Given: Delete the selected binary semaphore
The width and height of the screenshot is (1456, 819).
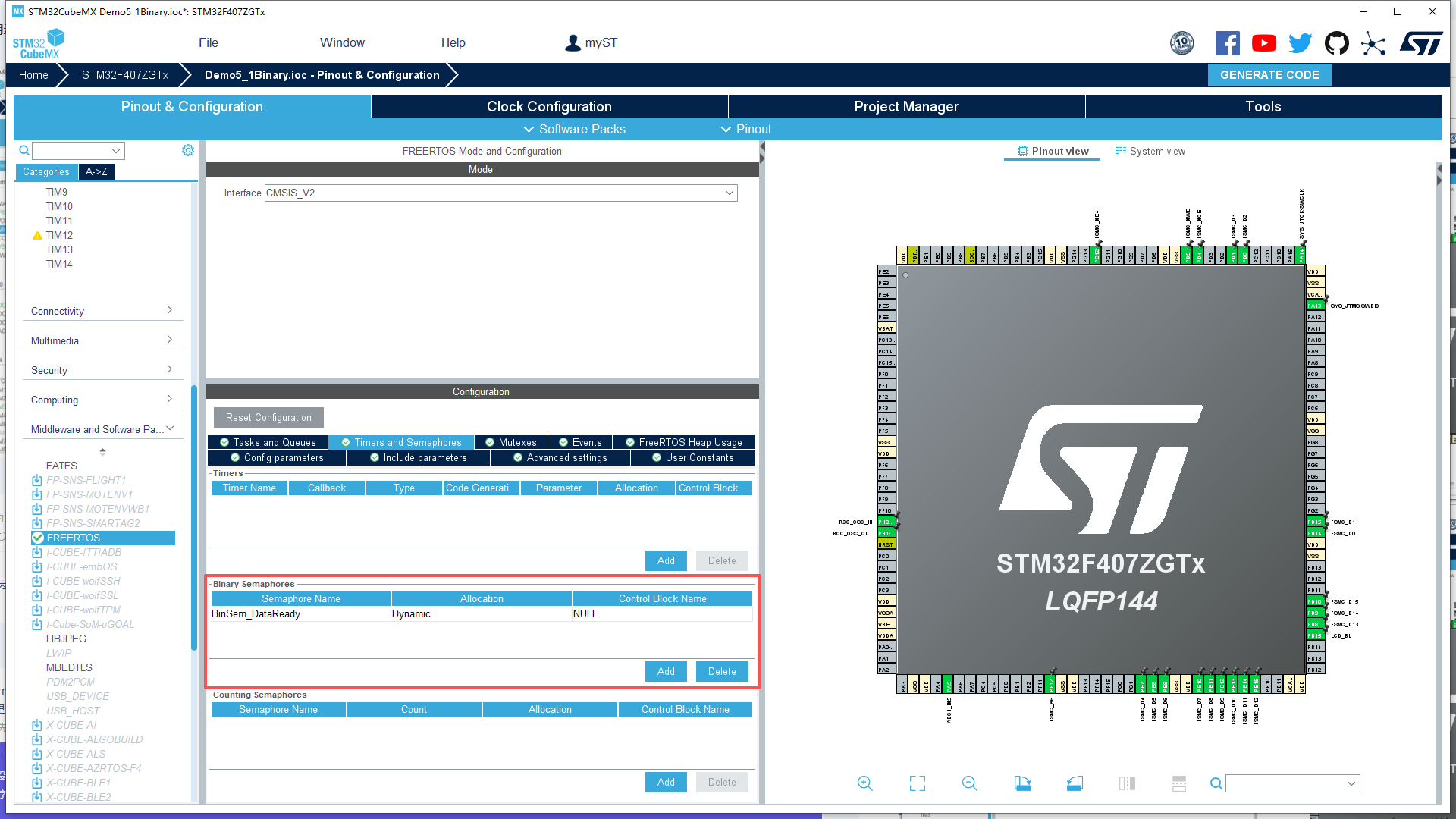Looking at the screenshot, I should (x=721, y=671).
